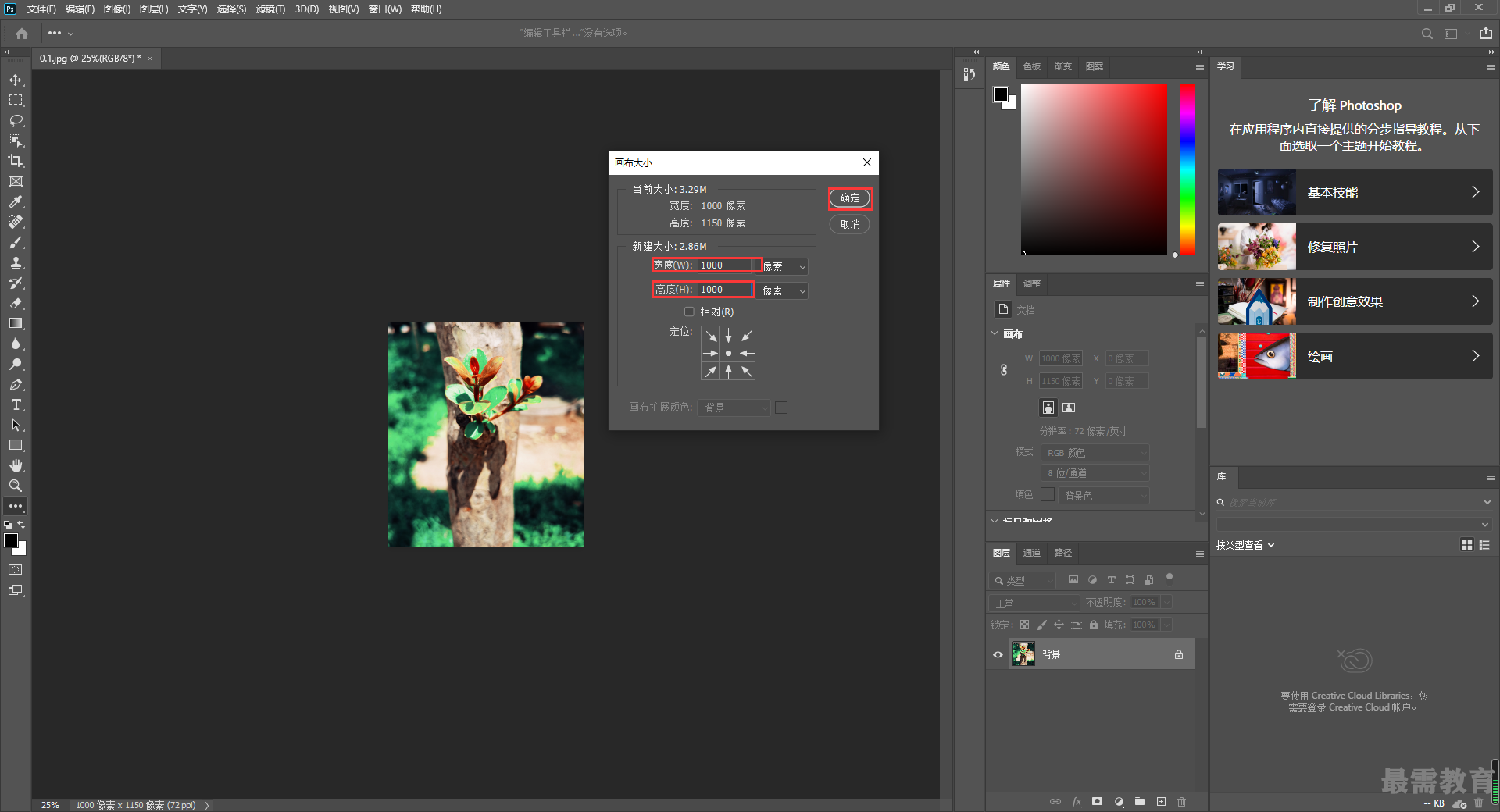Image resolution: width=1500 pixels, height=812 pixels.
Task: Switch to the 调整 tab
Action: pos(1032,283)
